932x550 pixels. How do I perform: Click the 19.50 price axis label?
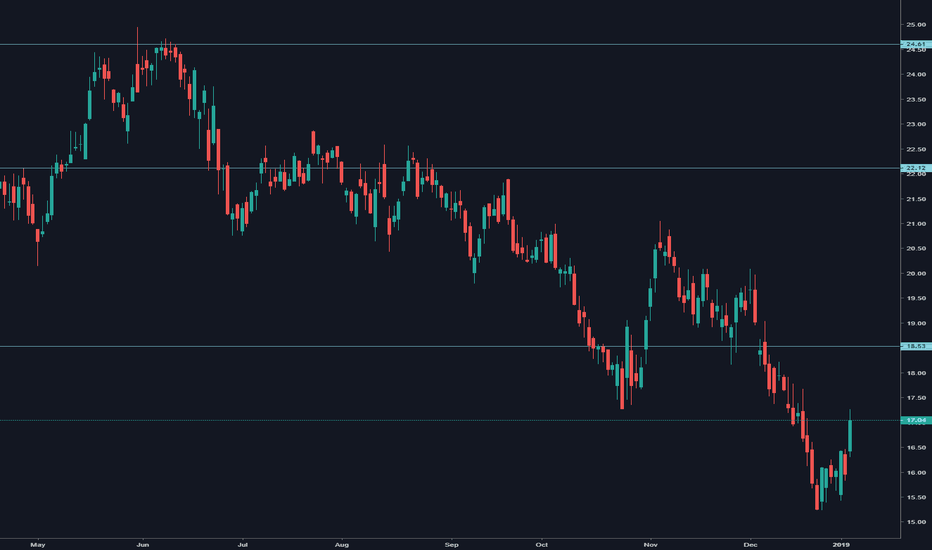click(x=916, y=298)
